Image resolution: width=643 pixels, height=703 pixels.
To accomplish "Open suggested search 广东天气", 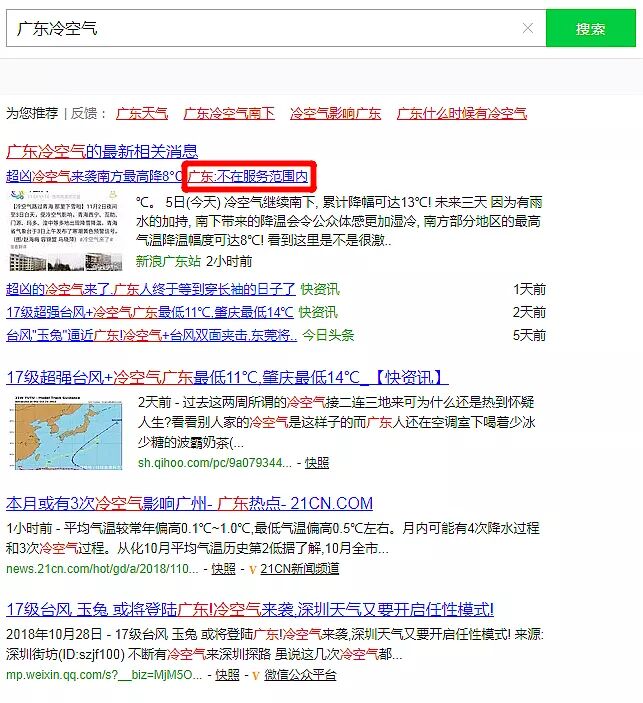I will [142, 113].
